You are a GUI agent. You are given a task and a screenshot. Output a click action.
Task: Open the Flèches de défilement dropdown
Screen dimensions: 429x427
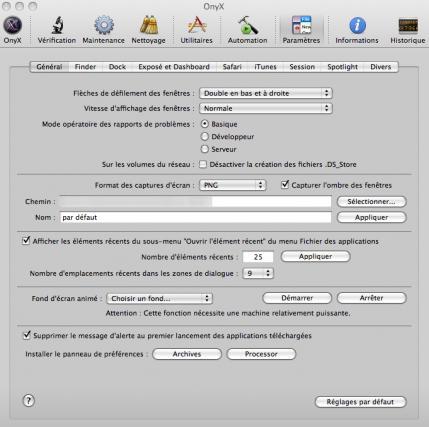(266, 93)
